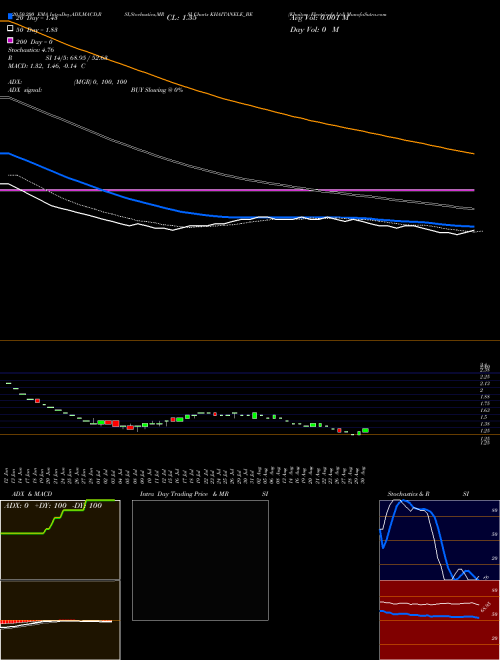Click the 'Day Vol: 0 M' text

tap(314, 30)
